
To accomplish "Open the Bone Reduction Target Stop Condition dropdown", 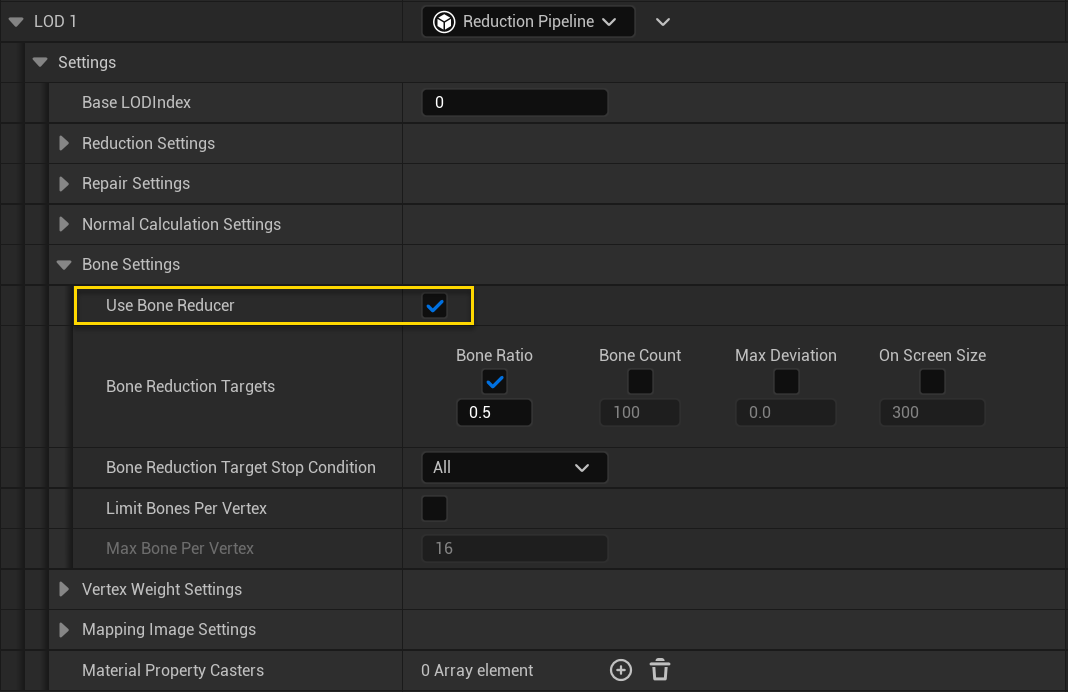I will [x=514, y=467].
